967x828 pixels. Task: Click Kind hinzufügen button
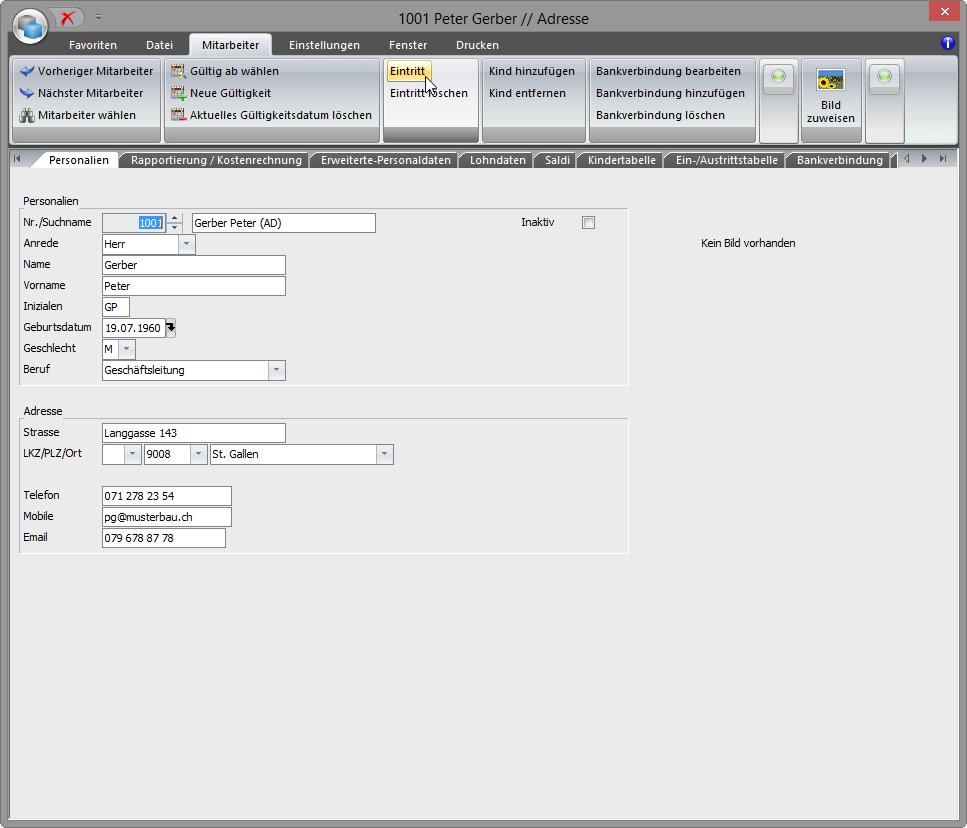(531, 72)
